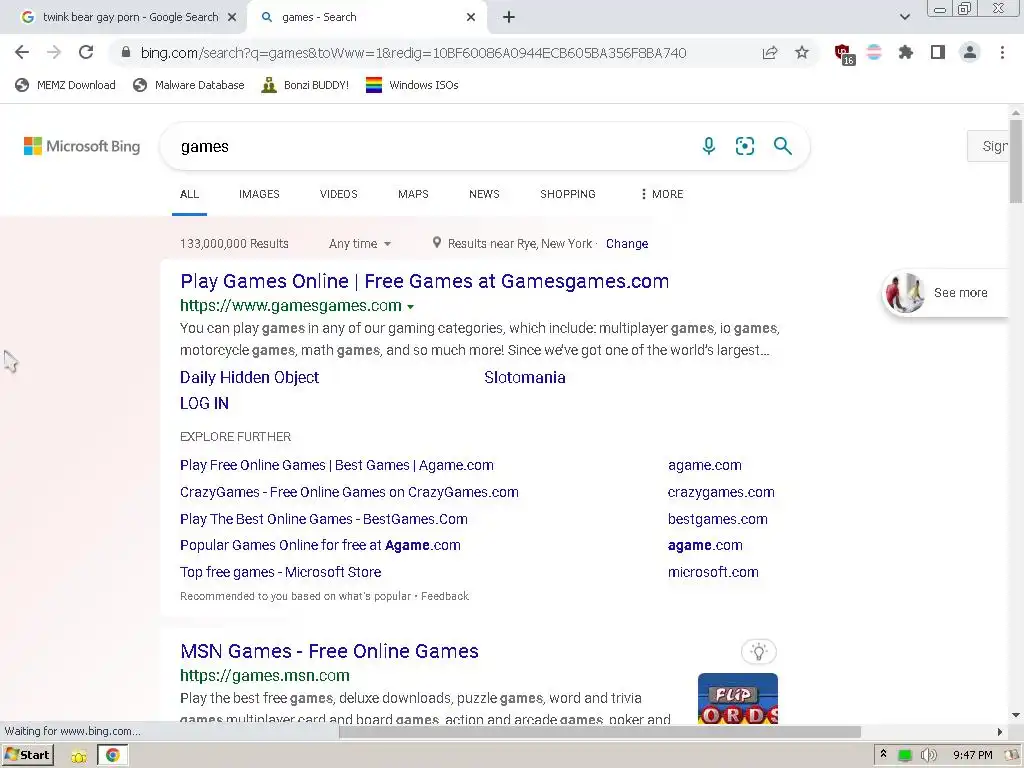Click the volume speaker tray icon
The height and width of the screenshot is (768, 1024).
click(929, 755)
